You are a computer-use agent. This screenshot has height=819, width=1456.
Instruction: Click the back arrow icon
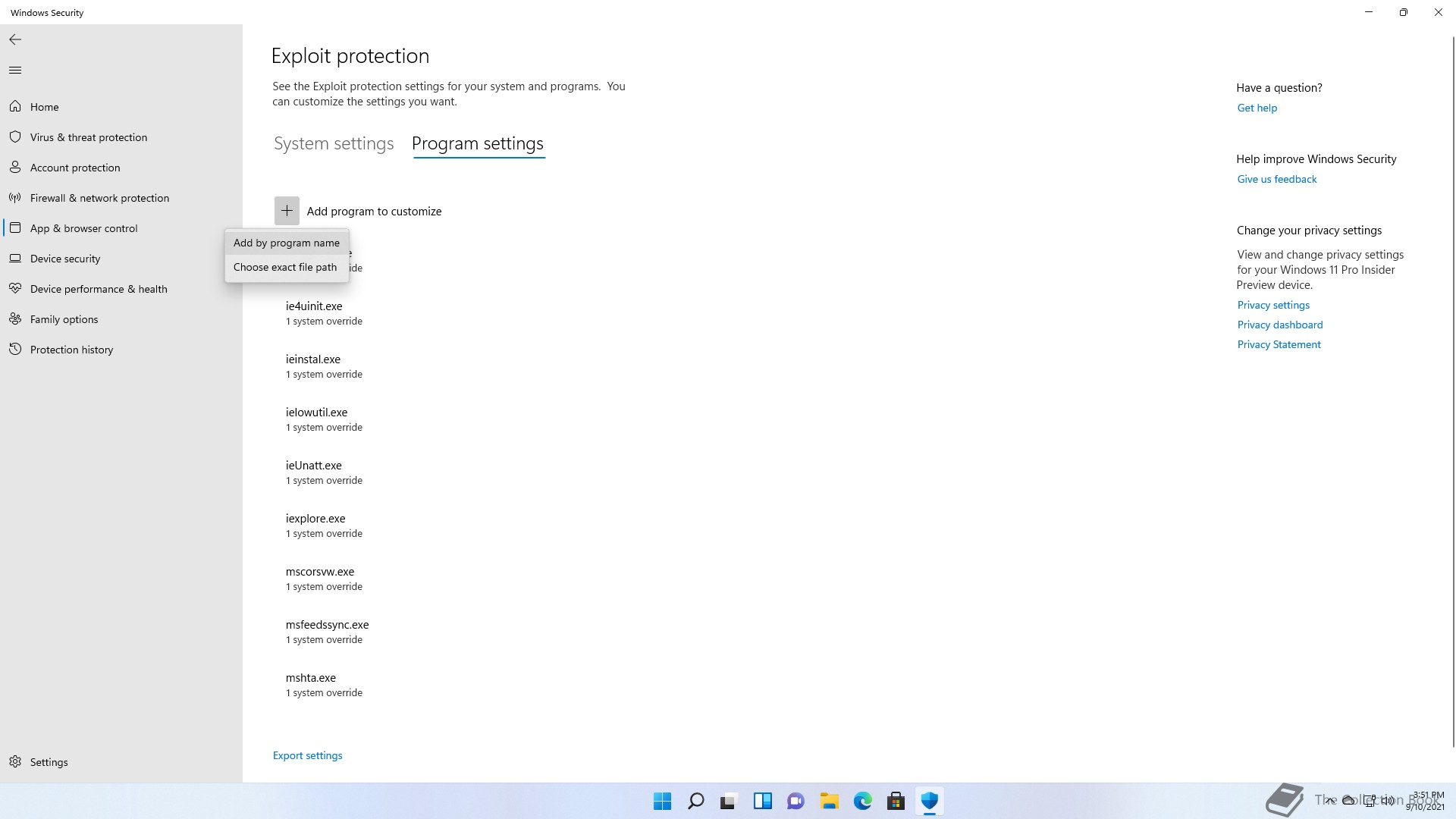(x=15, y=39)
